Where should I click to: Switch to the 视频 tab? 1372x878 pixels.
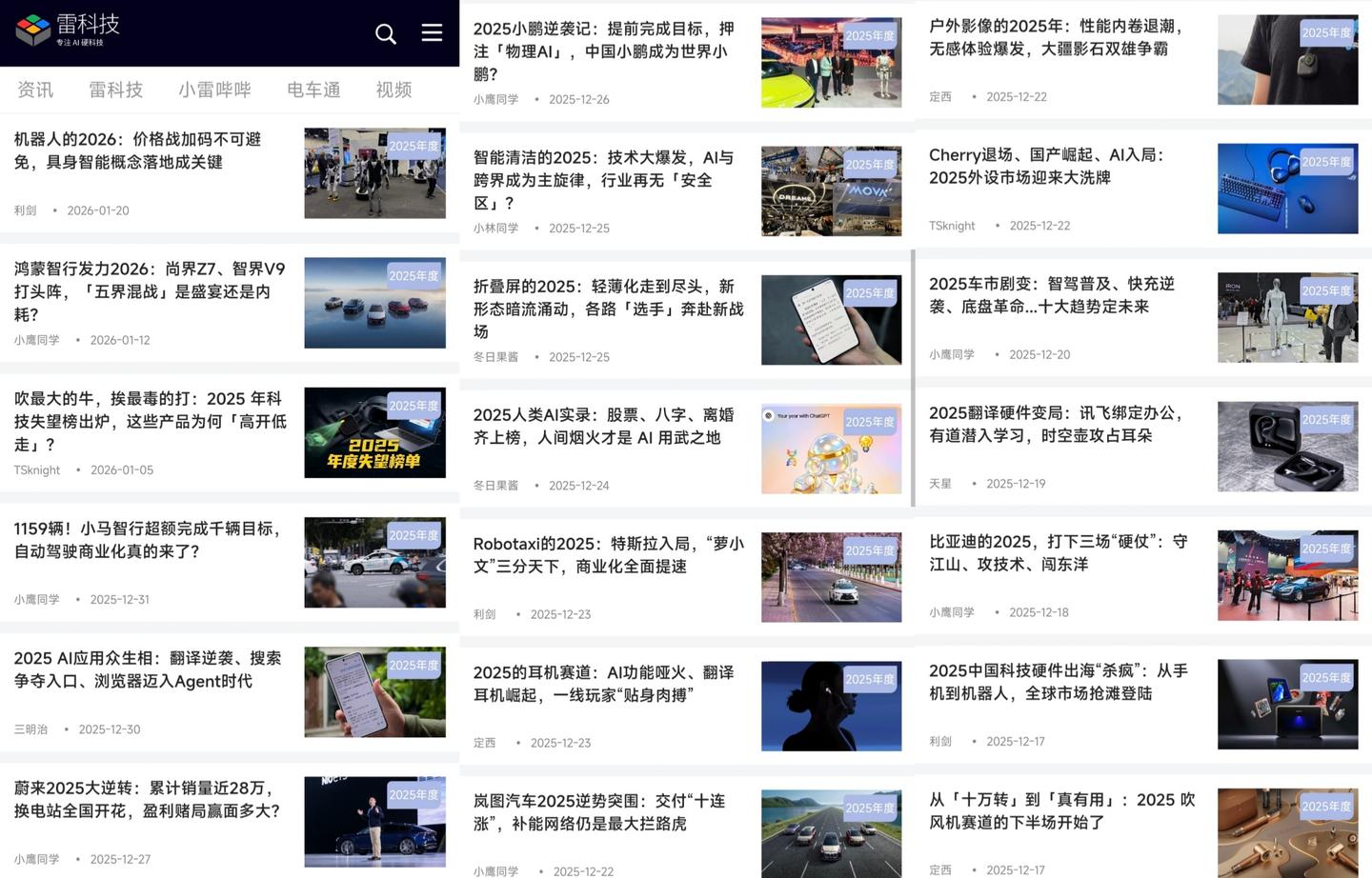393,90
